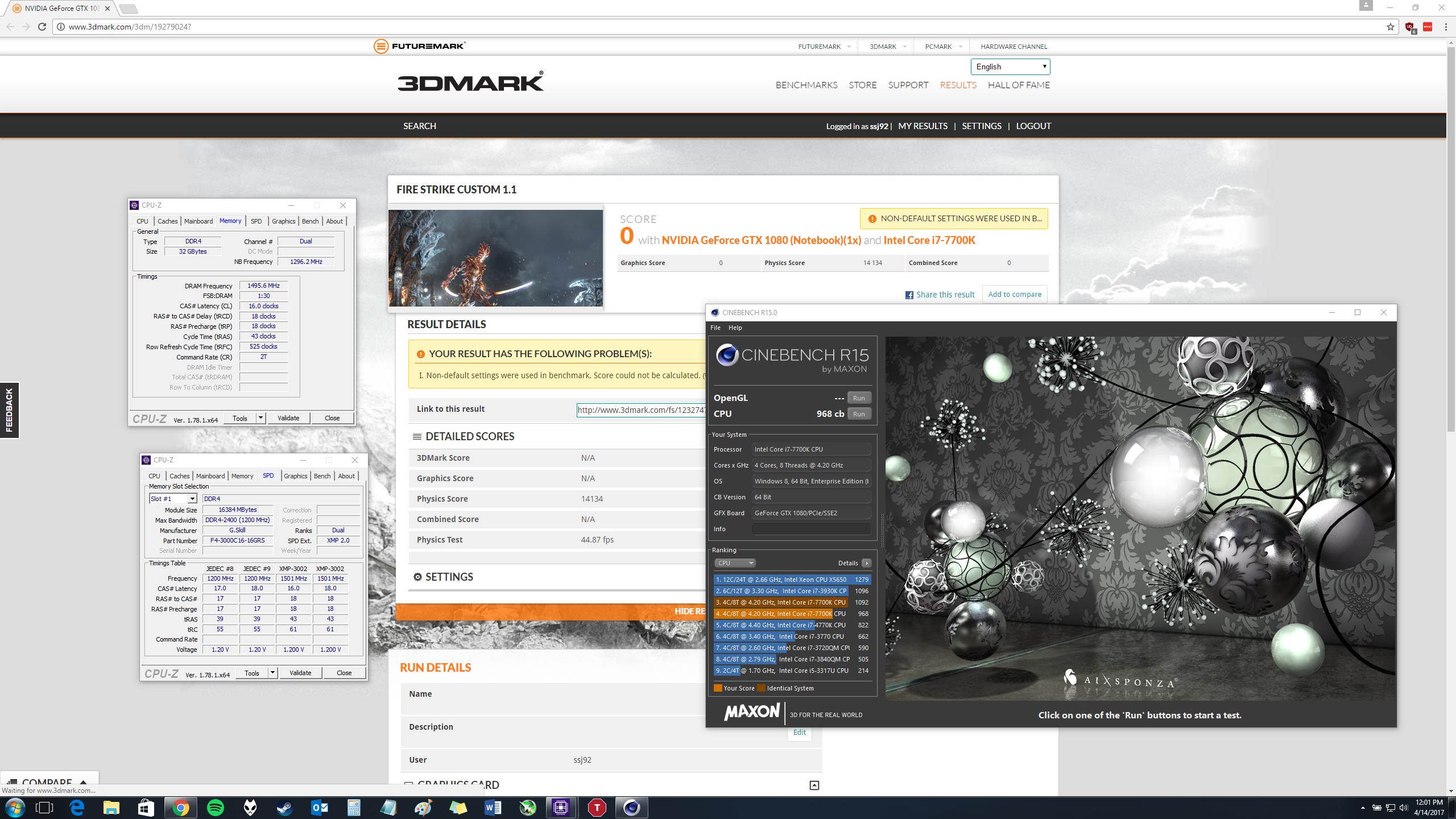
Task: Click the Chrome reload page icon
Action: (42, 27)
